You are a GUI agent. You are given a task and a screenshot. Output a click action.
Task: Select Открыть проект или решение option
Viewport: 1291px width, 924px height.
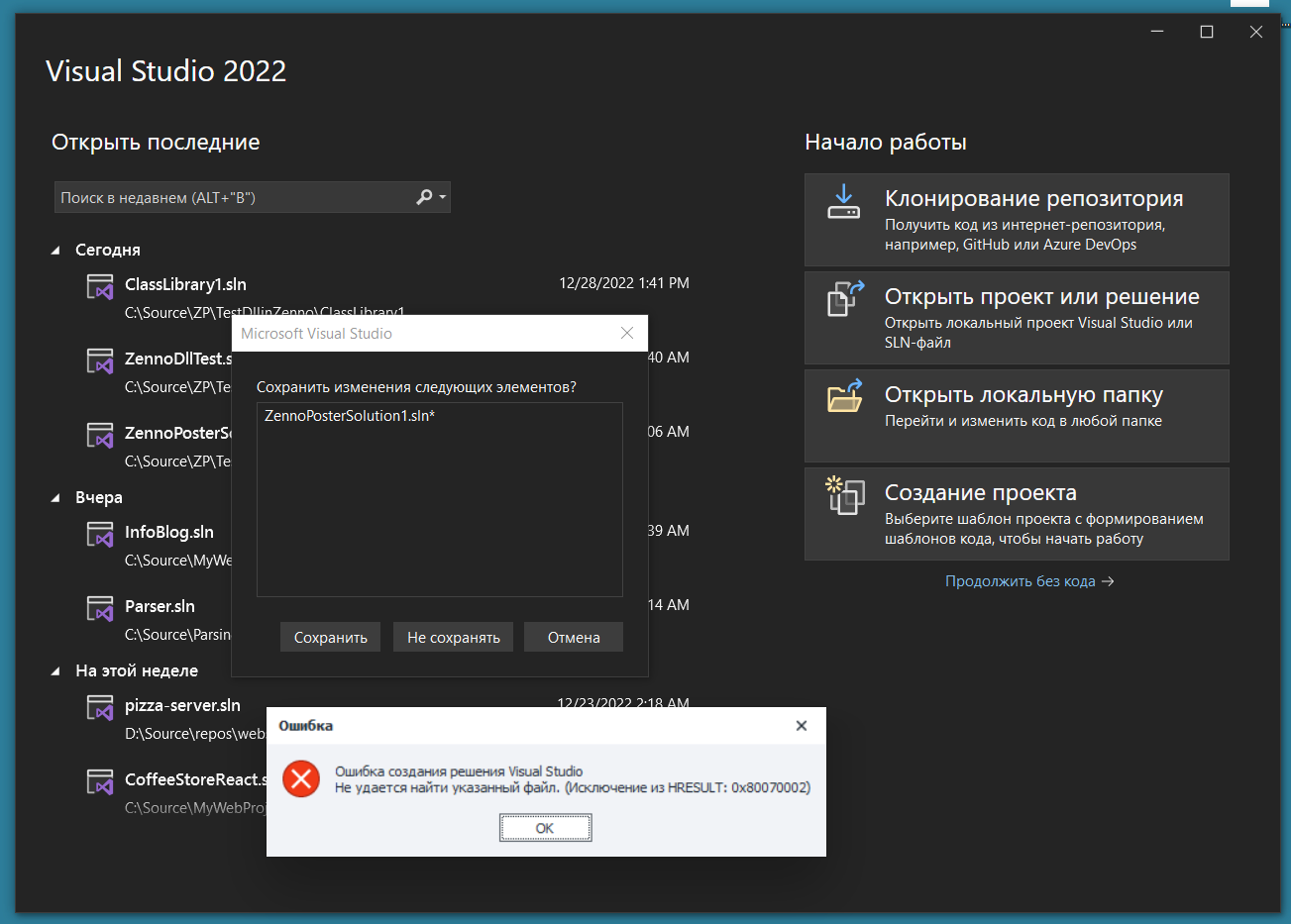[x=1017, y=318]
